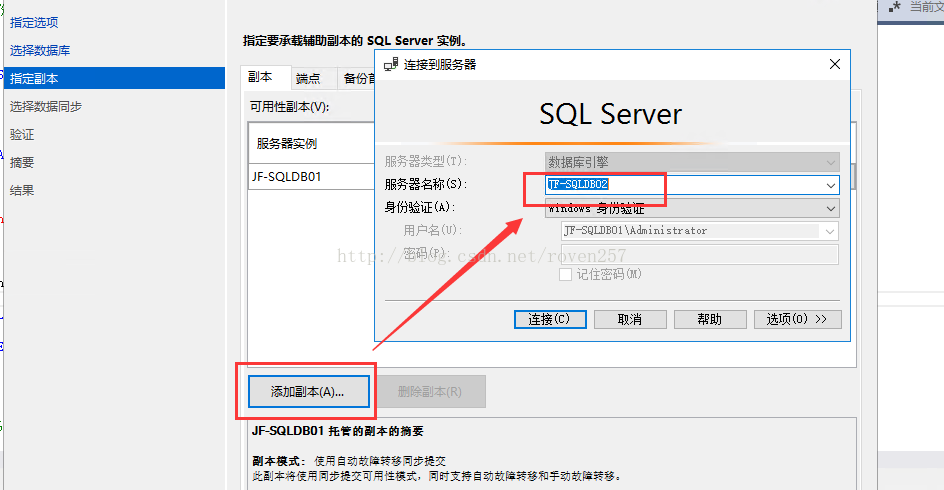
Task: Click the Availability Replicas (可用性副本) label
Action: 290,107
